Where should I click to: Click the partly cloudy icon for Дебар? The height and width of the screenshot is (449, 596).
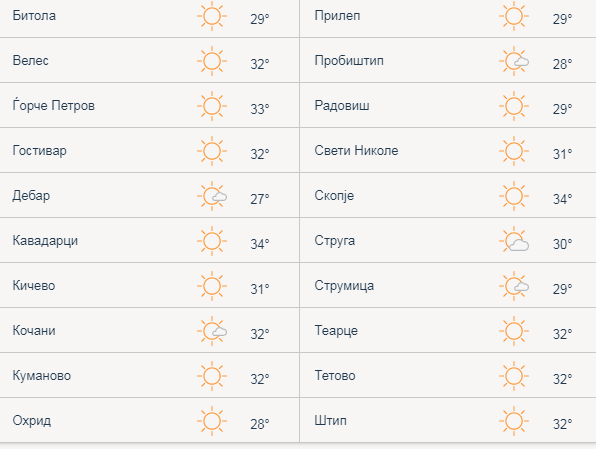pyautogui.click(x=212, y=196)
